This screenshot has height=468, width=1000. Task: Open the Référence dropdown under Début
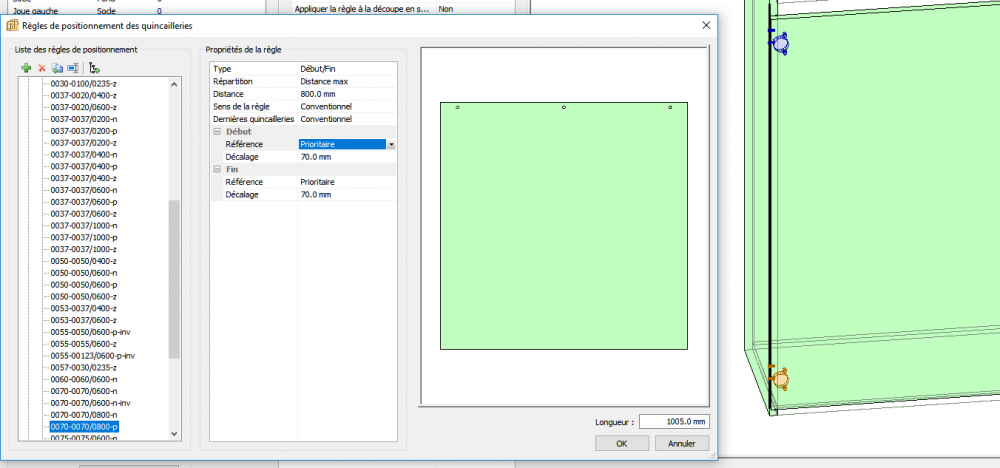(392, 145)
